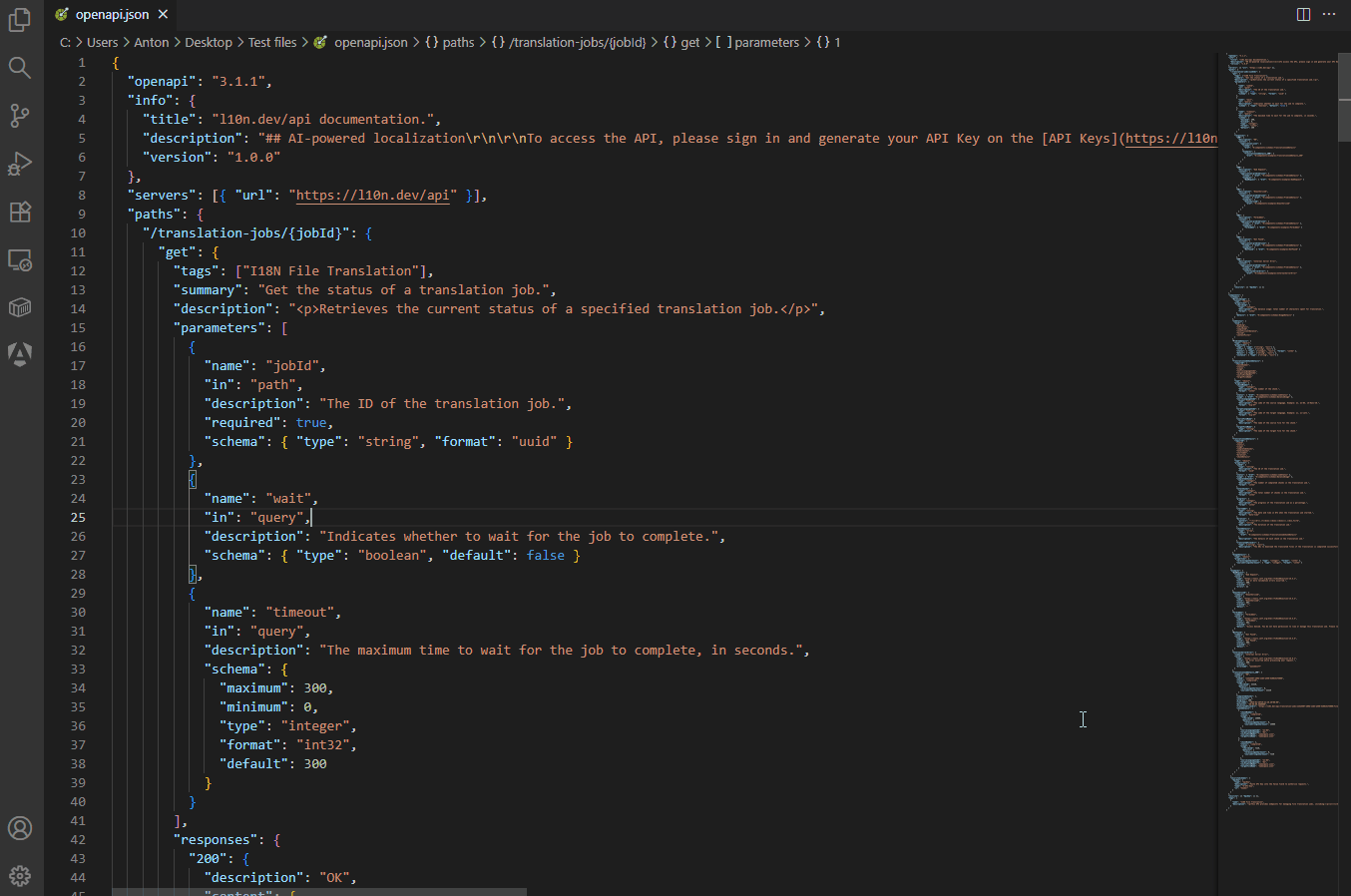Open the Remote Explorer sidebar
The height and width of the screenshot is (896, 1351).
pos(20,259)
